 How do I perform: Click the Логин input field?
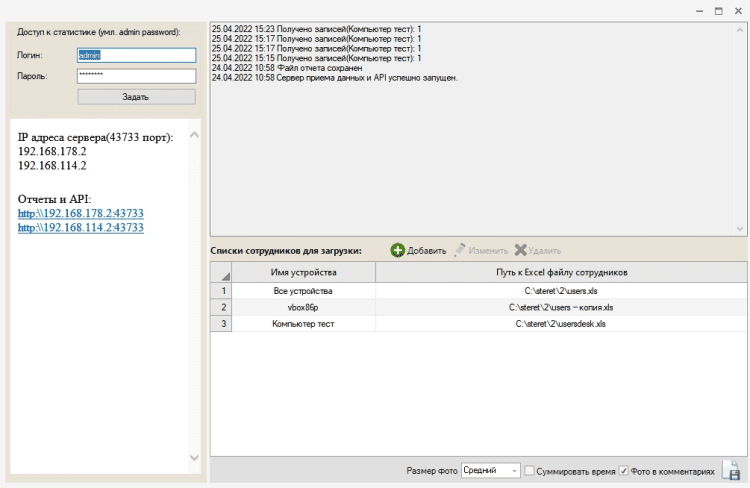(x=135, y=55)
